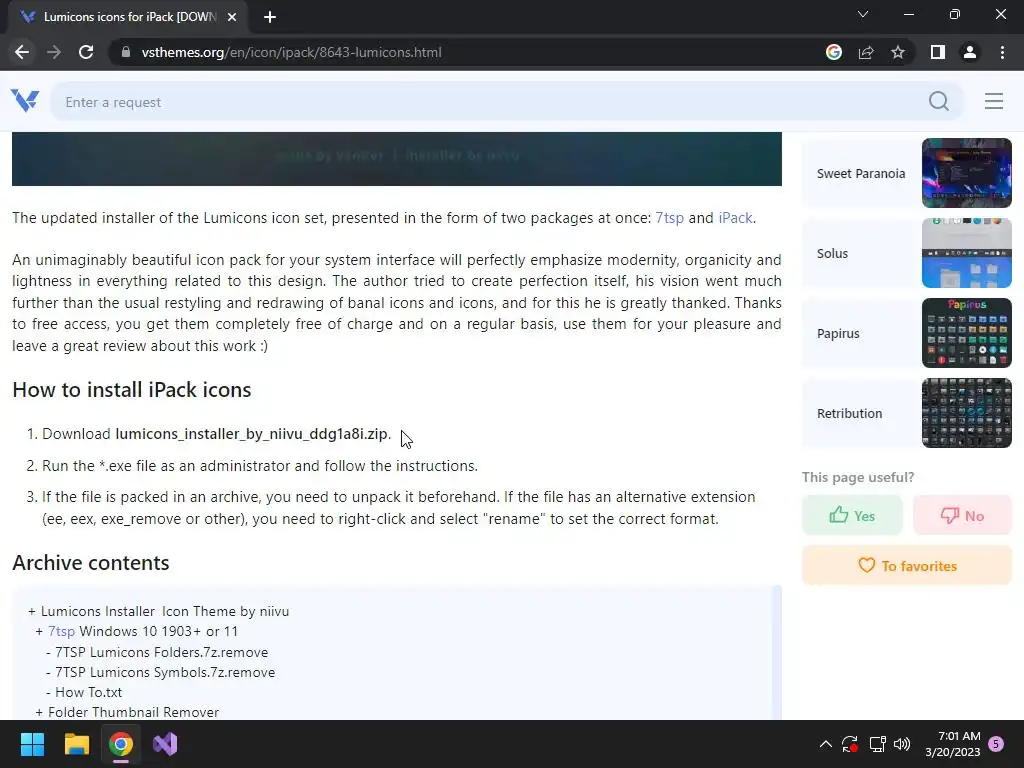Click '7TSP Lumicons Symbols.7z.remove' entry

(165, 673)
